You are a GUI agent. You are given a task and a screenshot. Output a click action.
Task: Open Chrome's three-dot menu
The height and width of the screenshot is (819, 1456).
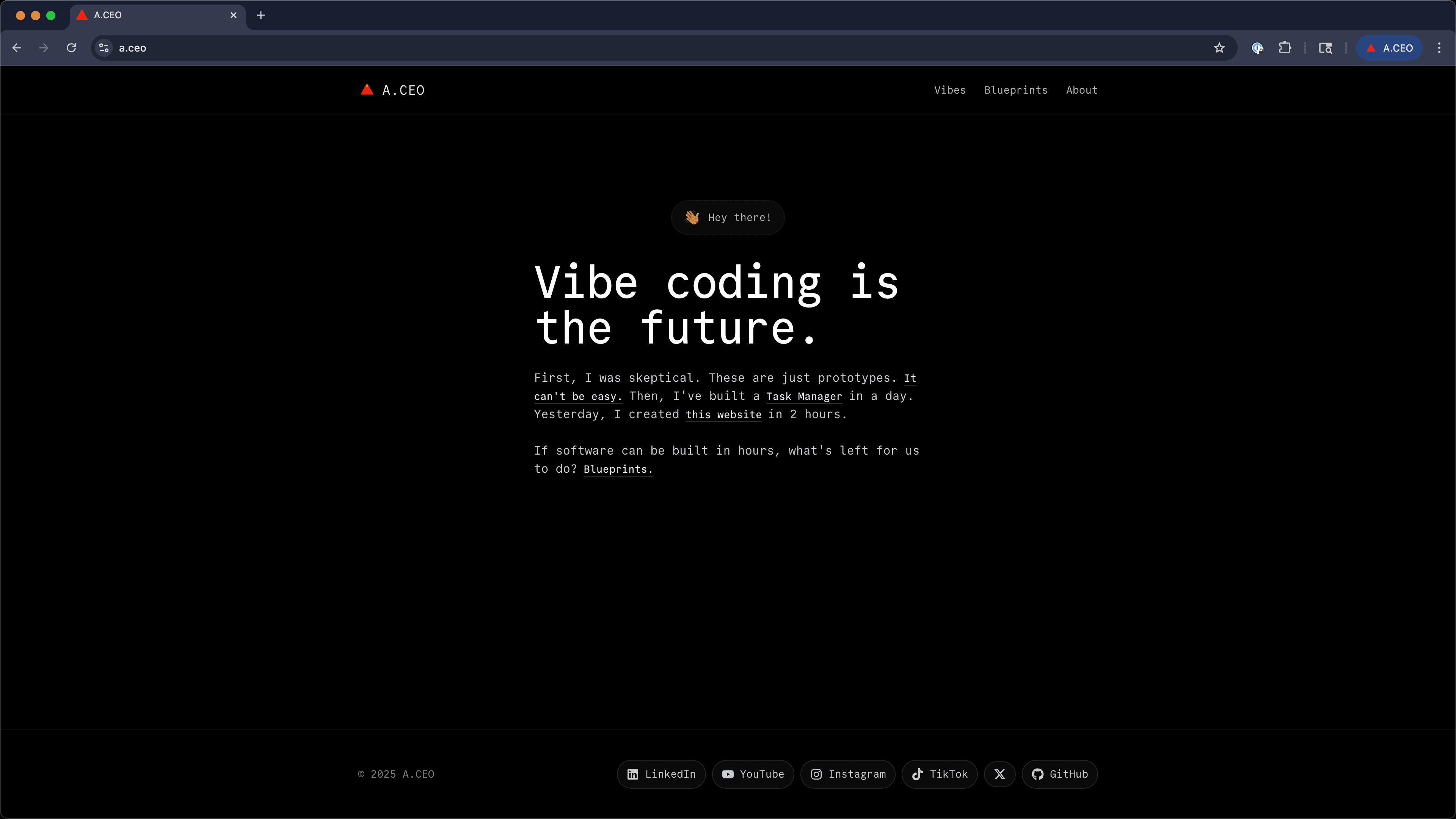tap(1439, 48)
